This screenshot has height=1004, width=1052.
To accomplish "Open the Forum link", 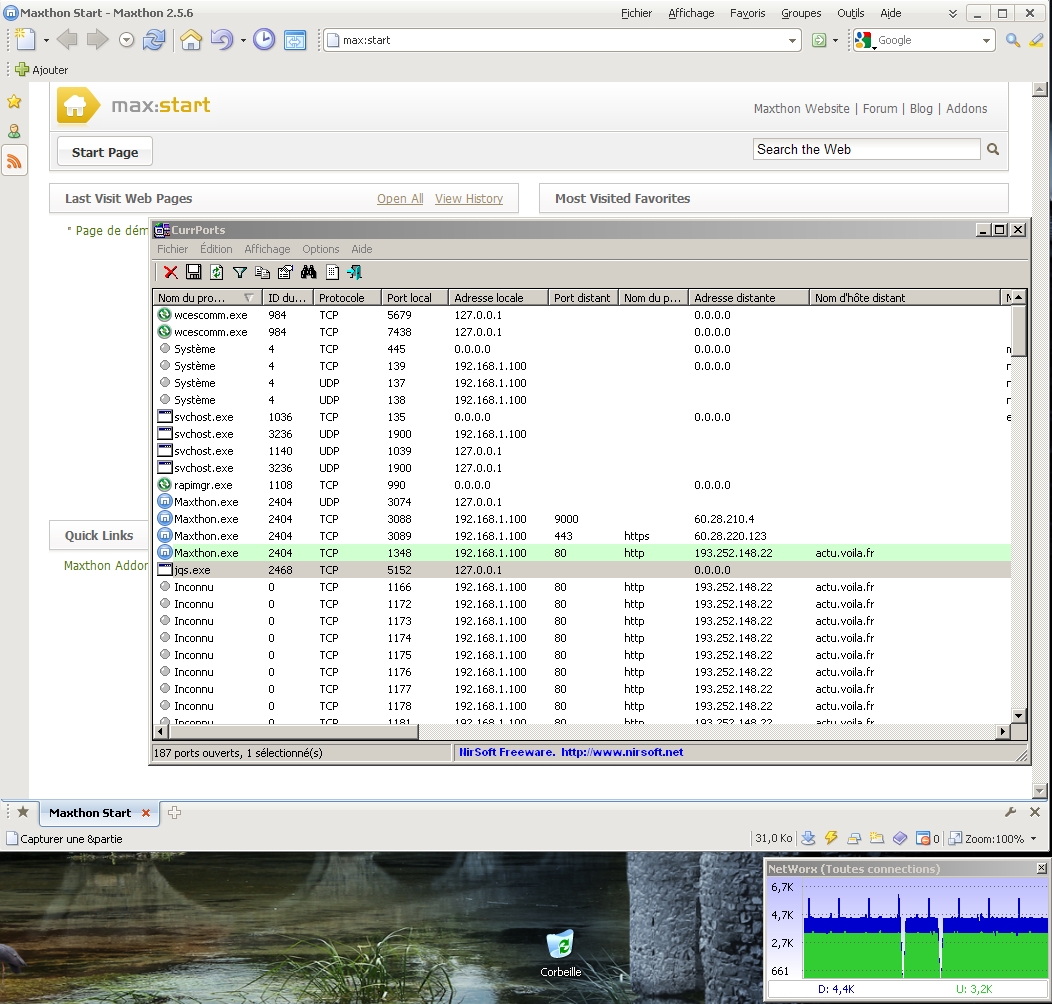I will [880, 109].
